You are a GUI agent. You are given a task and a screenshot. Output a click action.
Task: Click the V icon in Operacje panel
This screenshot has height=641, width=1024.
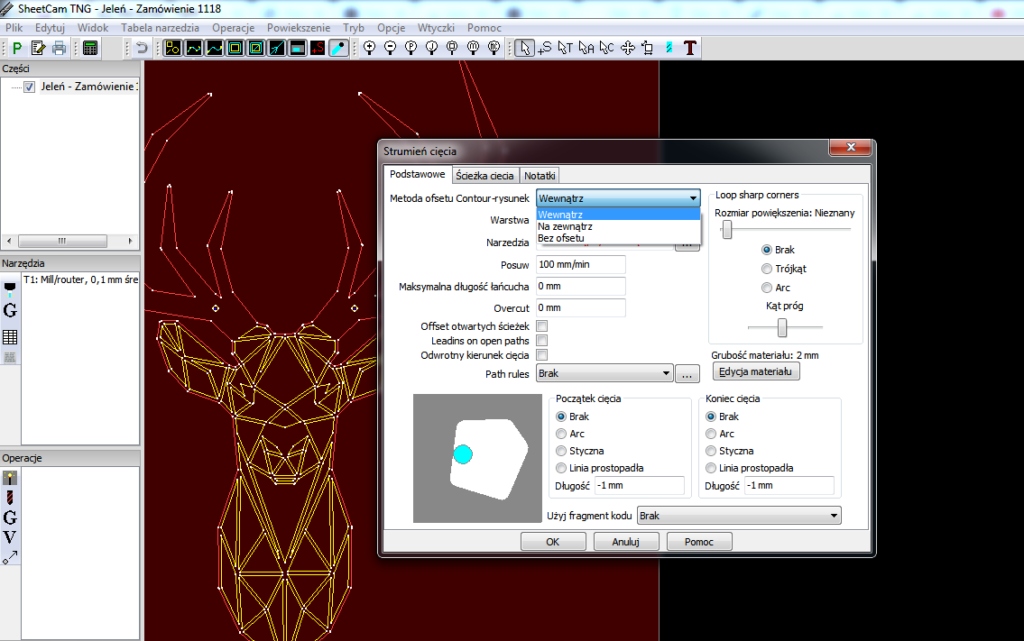point(10,537)
